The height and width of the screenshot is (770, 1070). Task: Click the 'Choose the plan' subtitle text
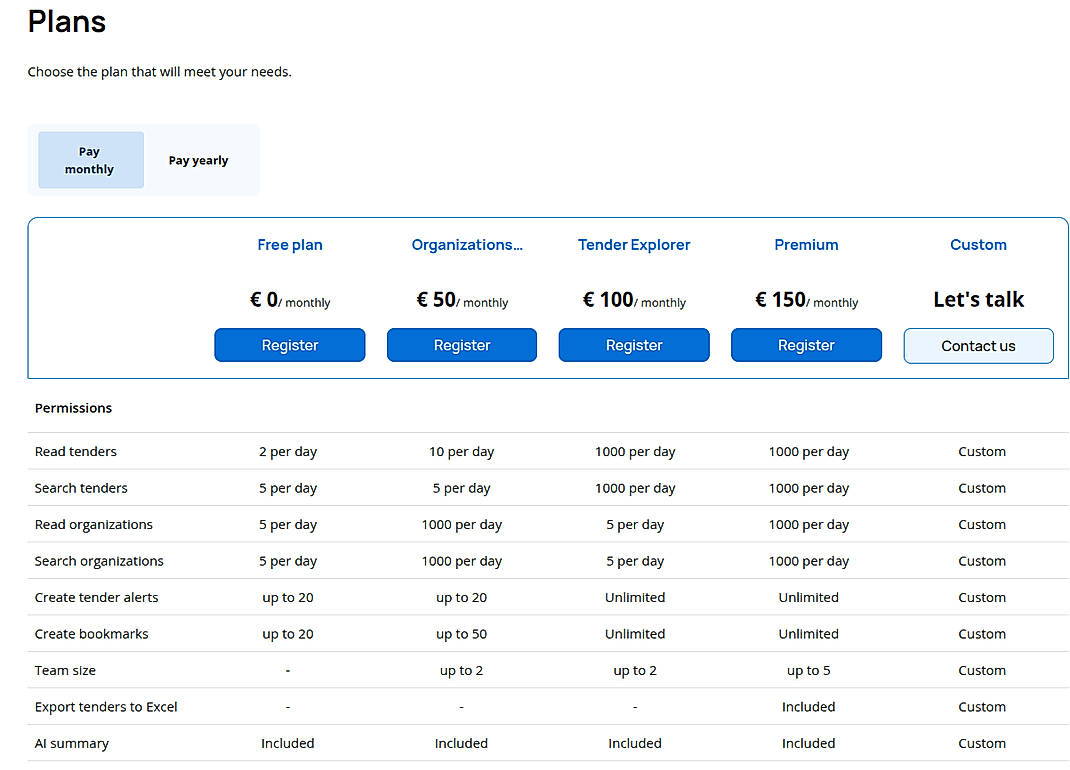(160, 72)
